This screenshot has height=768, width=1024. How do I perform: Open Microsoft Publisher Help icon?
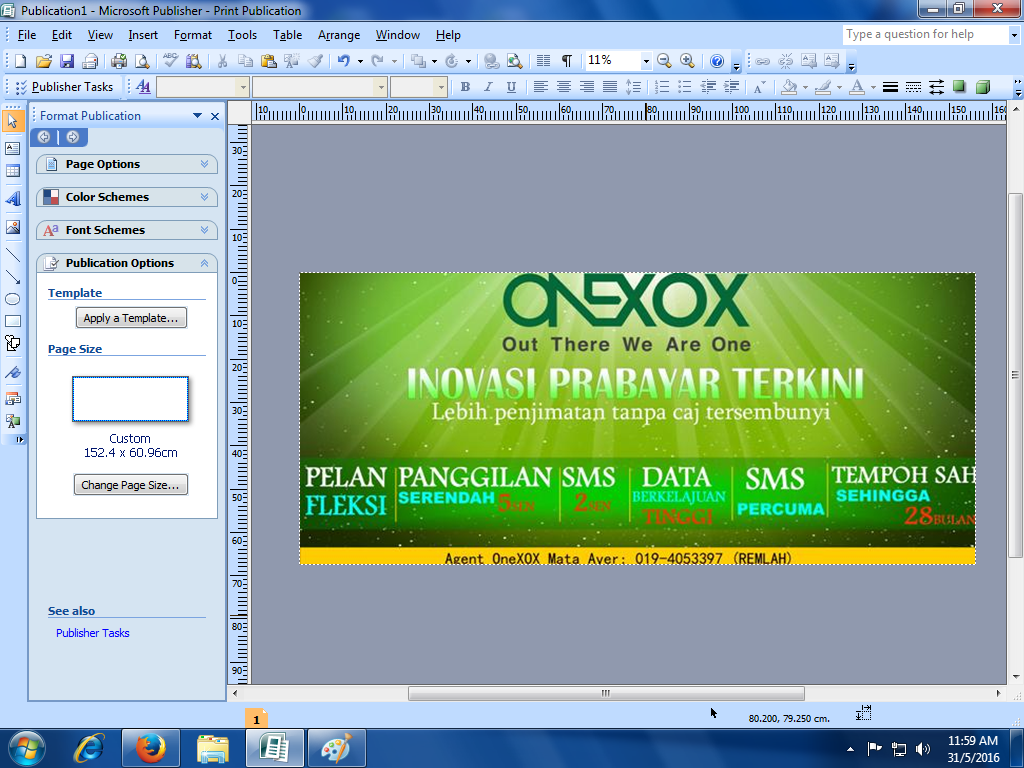(716, 61)
